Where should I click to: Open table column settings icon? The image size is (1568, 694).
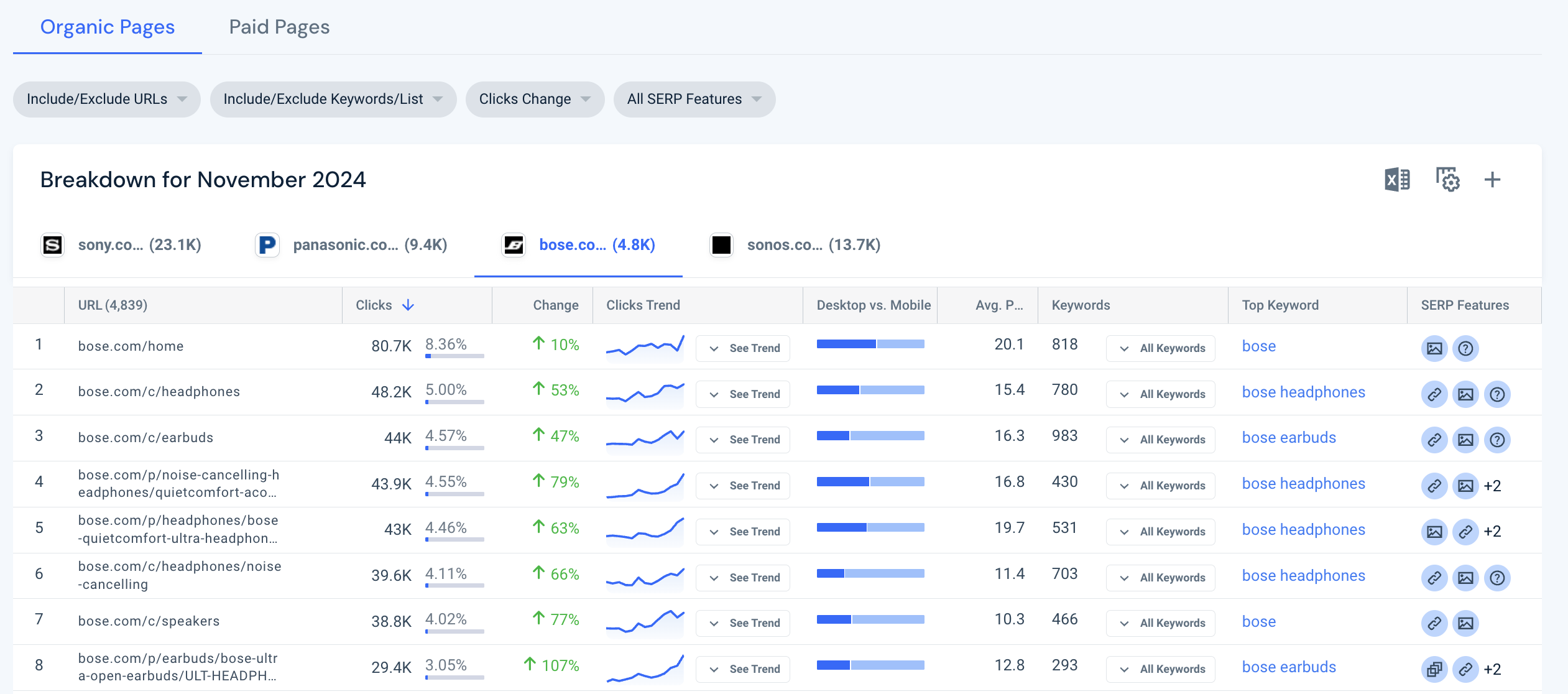[1447, 180]
